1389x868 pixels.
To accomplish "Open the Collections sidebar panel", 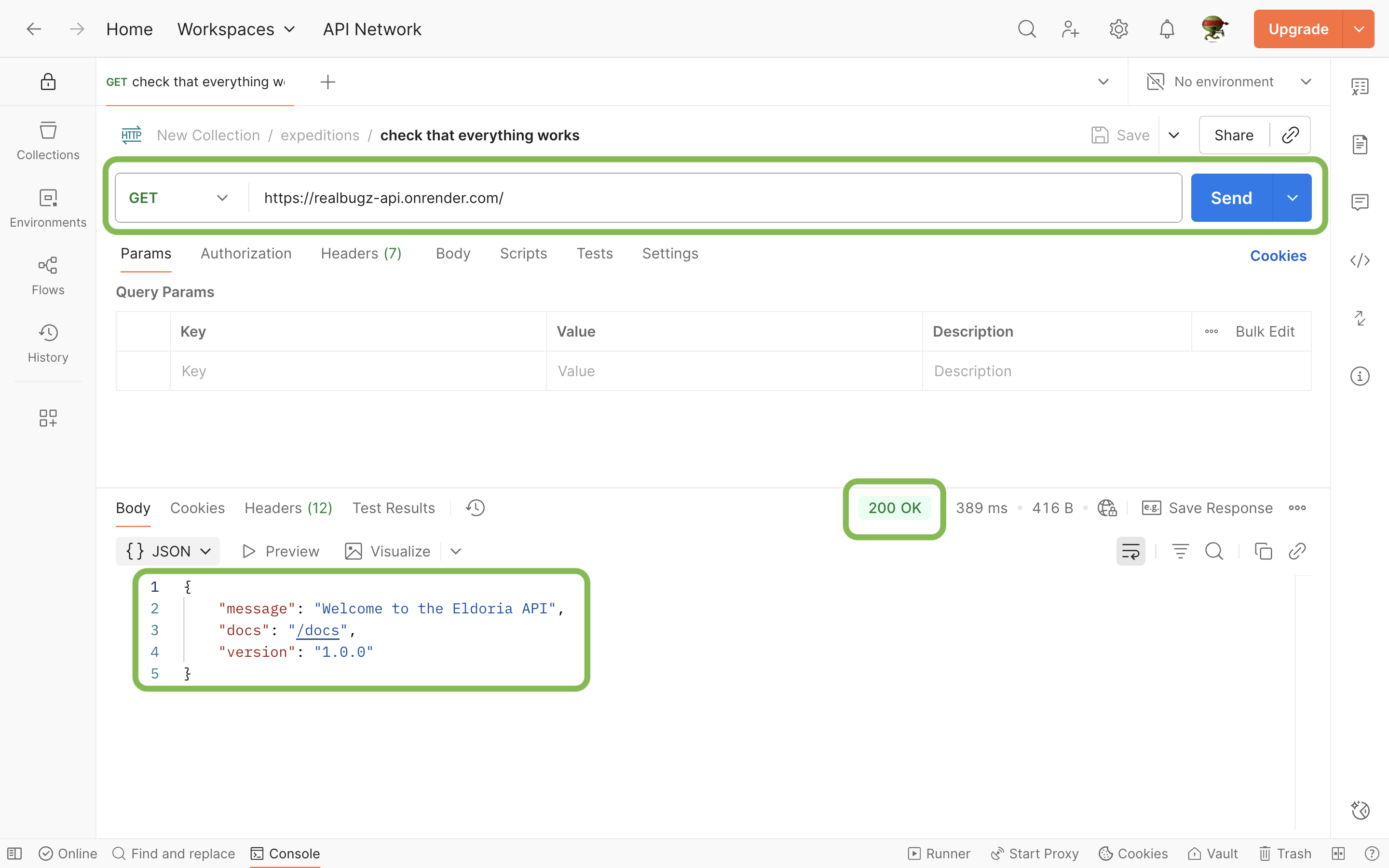I will (48, 140).
